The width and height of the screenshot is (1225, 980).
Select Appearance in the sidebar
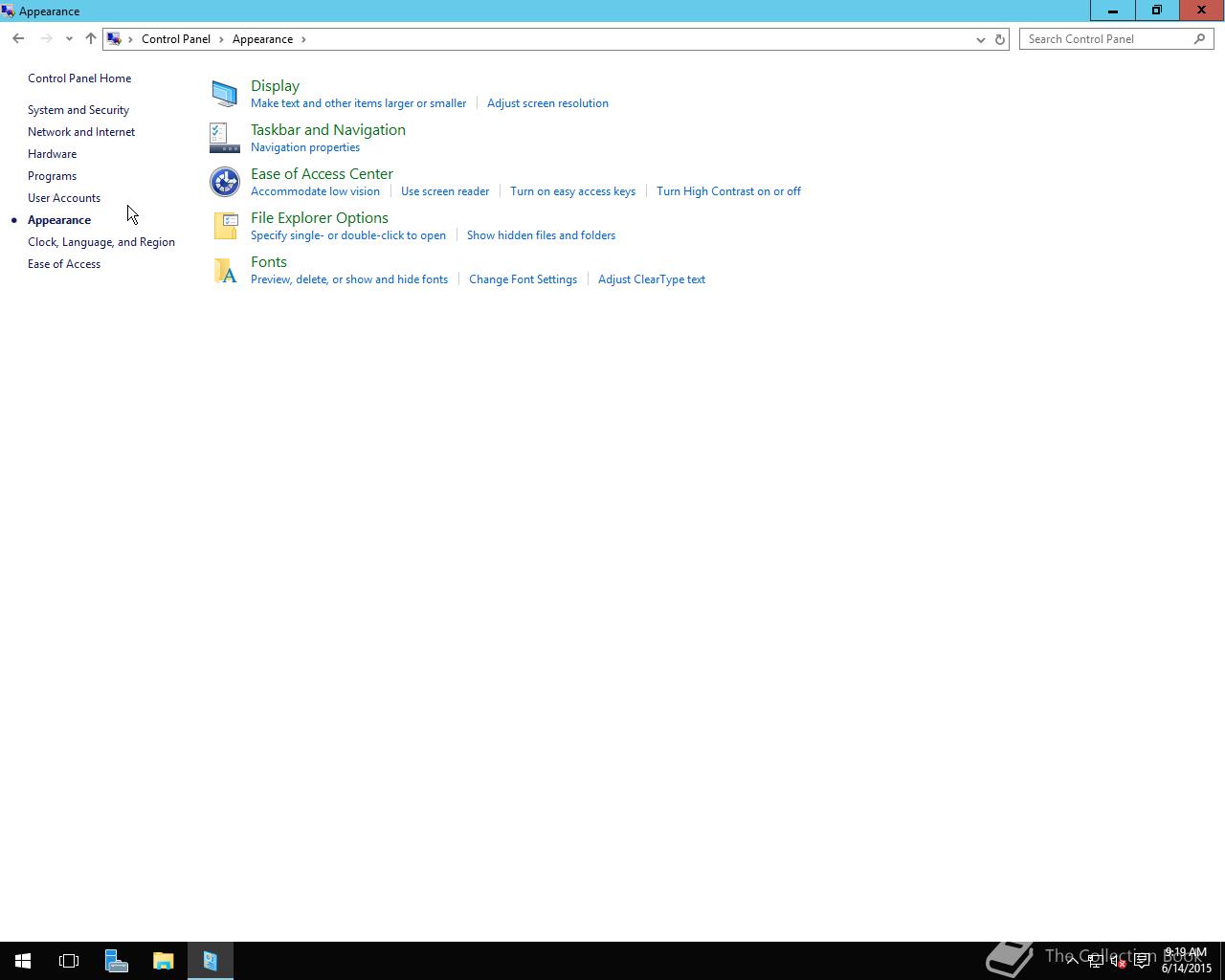[x=59, y=220]
